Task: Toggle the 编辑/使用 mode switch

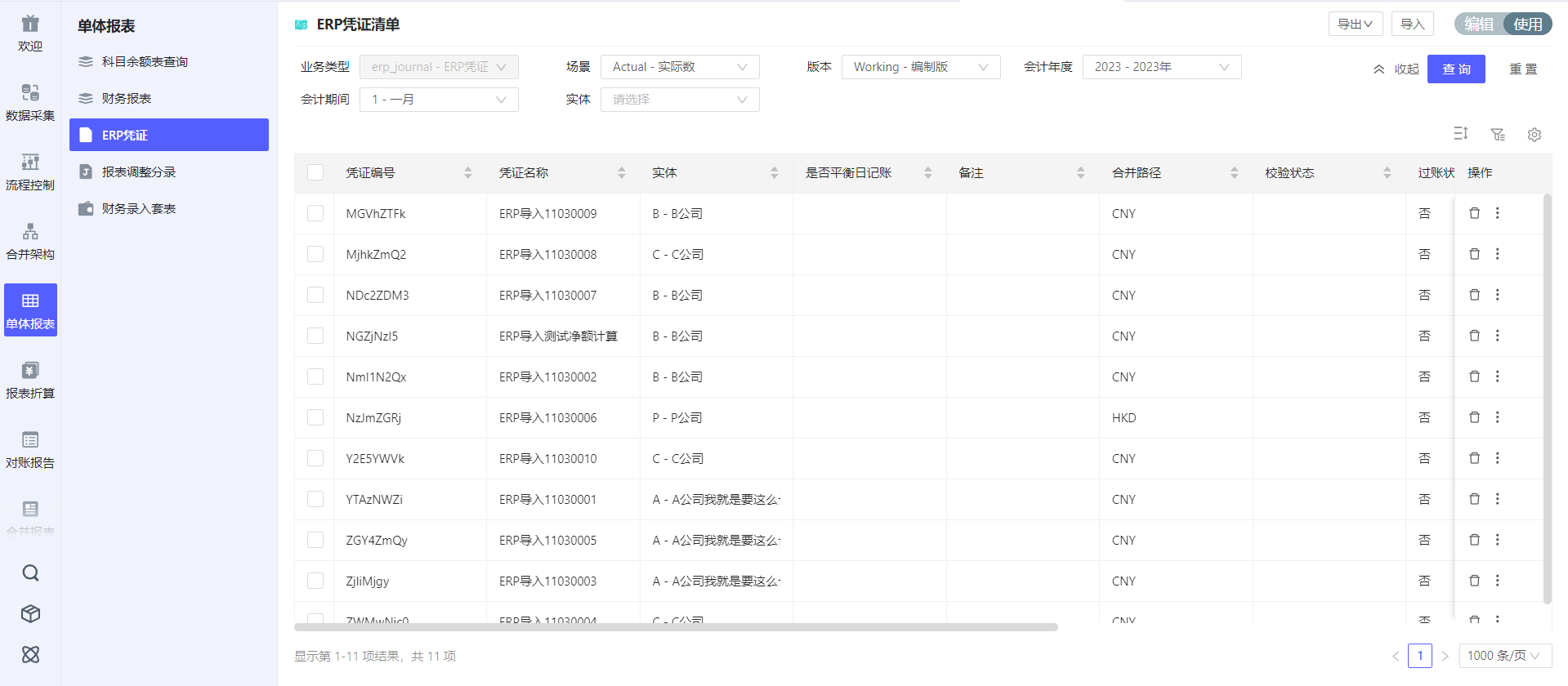Action: tap(1503, 24)
